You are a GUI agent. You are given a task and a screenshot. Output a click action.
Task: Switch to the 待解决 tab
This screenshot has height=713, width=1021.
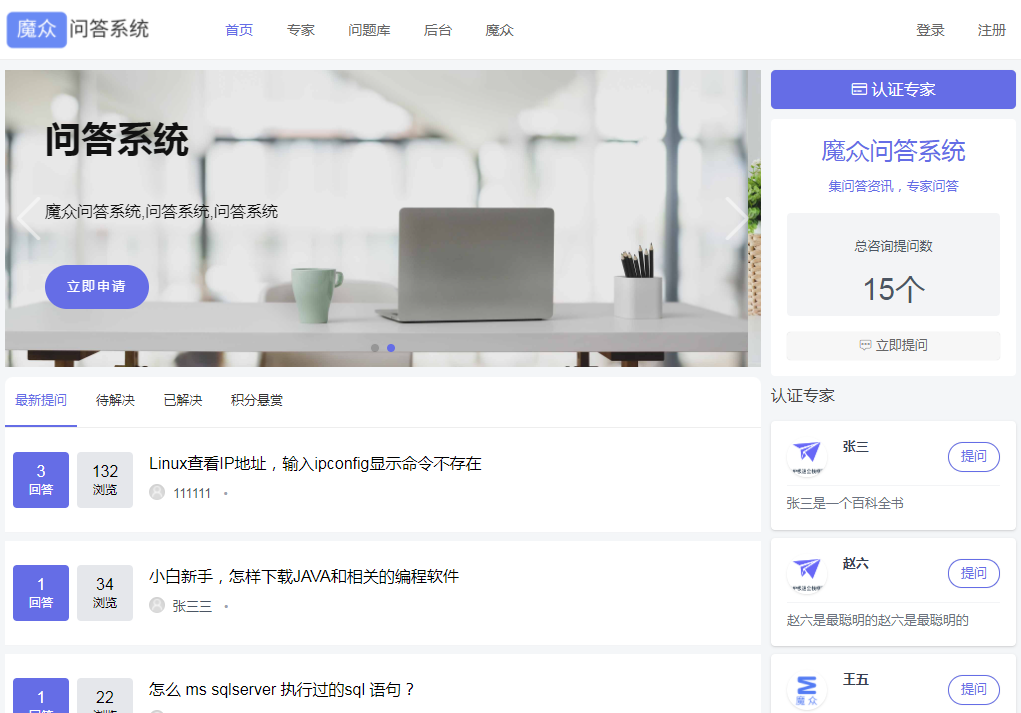coord(115,400)
